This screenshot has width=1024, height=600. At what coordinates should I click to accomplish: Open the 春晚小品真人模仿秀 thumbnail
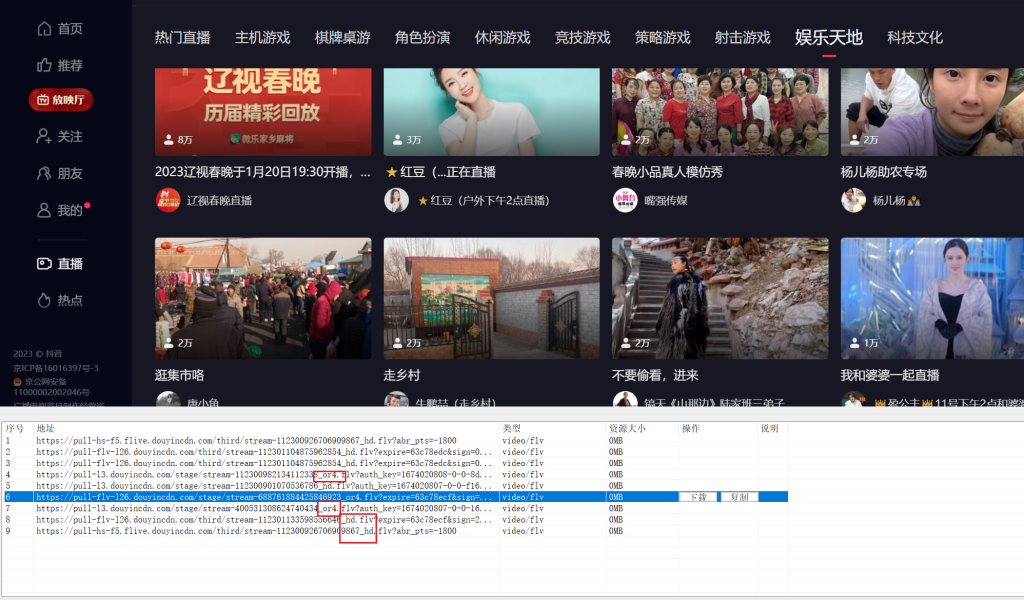tap(720, 112)
